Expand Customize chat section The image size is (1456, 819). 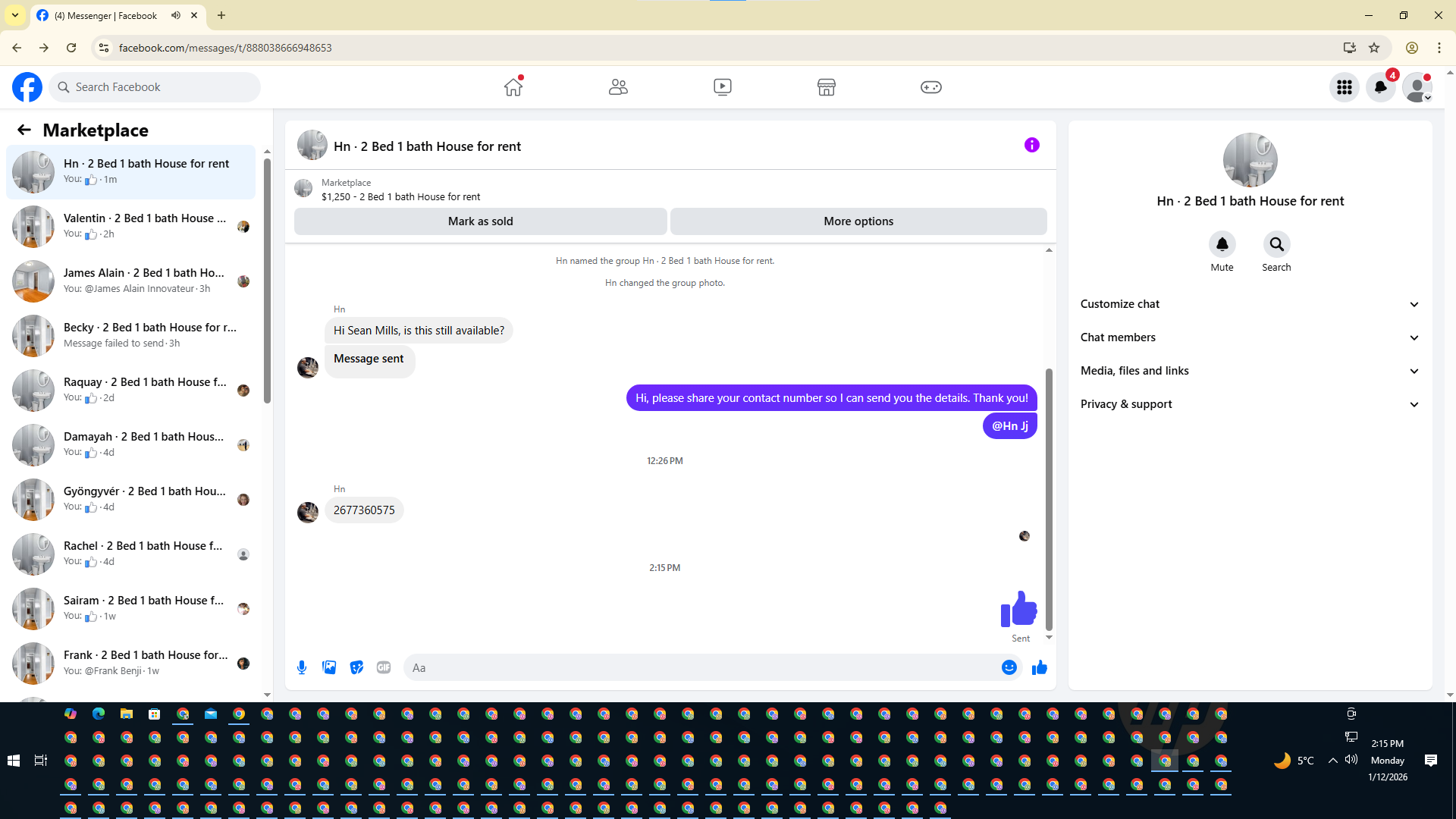point(1250,304)
